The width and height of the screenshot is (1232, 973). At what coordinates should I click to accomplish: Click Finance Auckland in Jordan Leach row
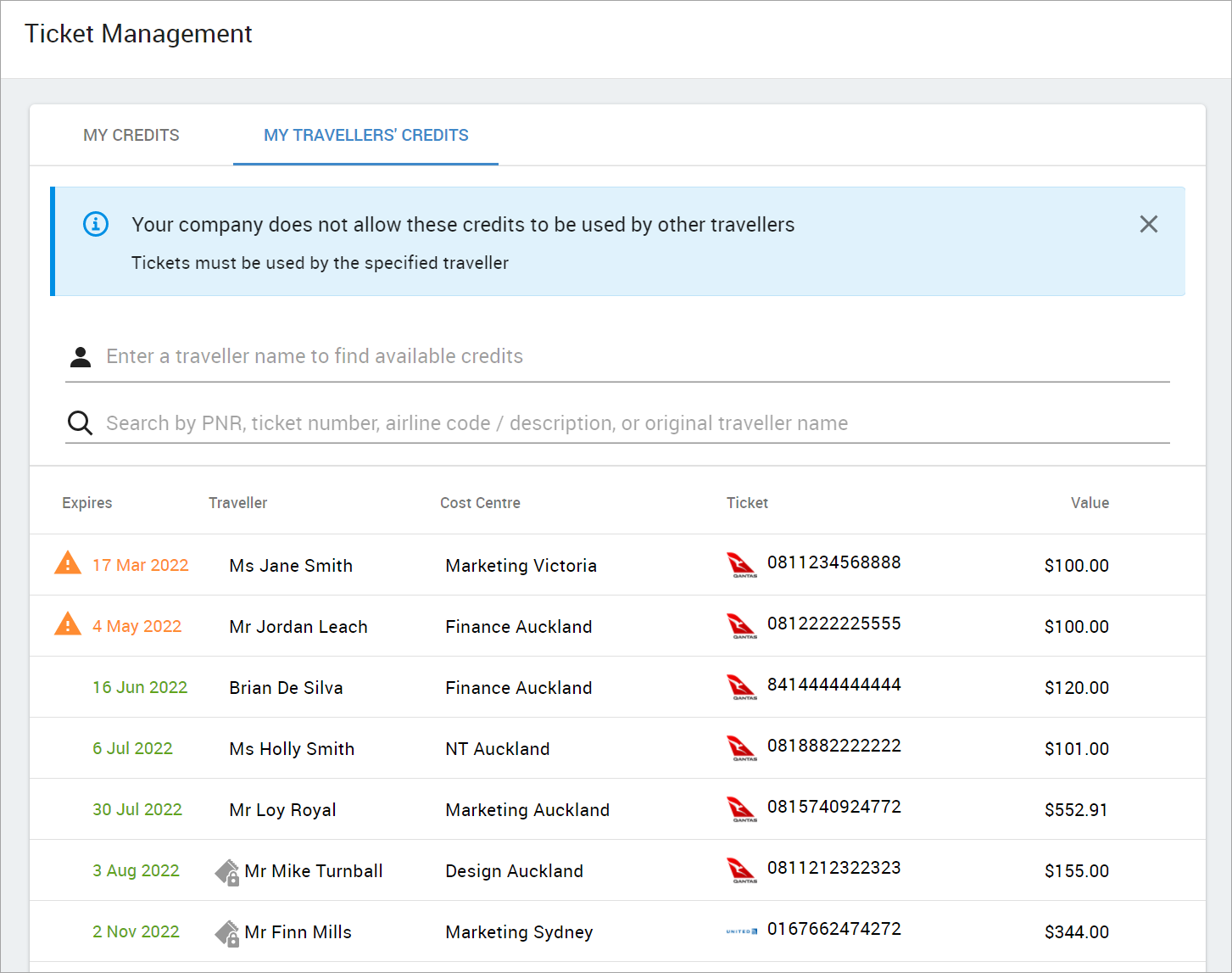[x=519, y=627]
